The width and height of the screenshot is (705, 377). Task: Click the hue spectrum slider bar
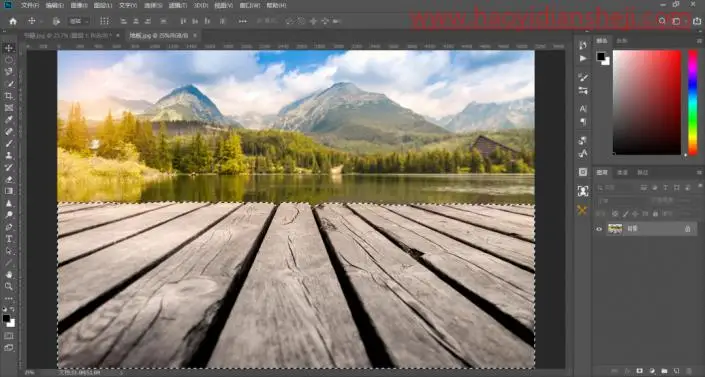pos(693,102)
